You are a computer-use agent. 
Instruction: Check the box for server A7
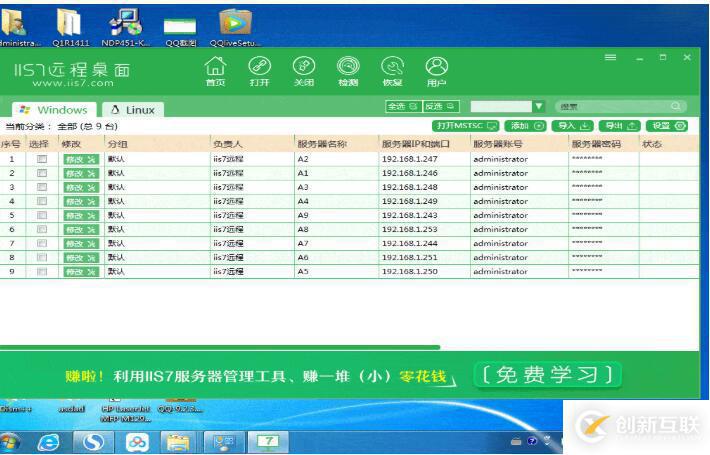coord(42,243)
